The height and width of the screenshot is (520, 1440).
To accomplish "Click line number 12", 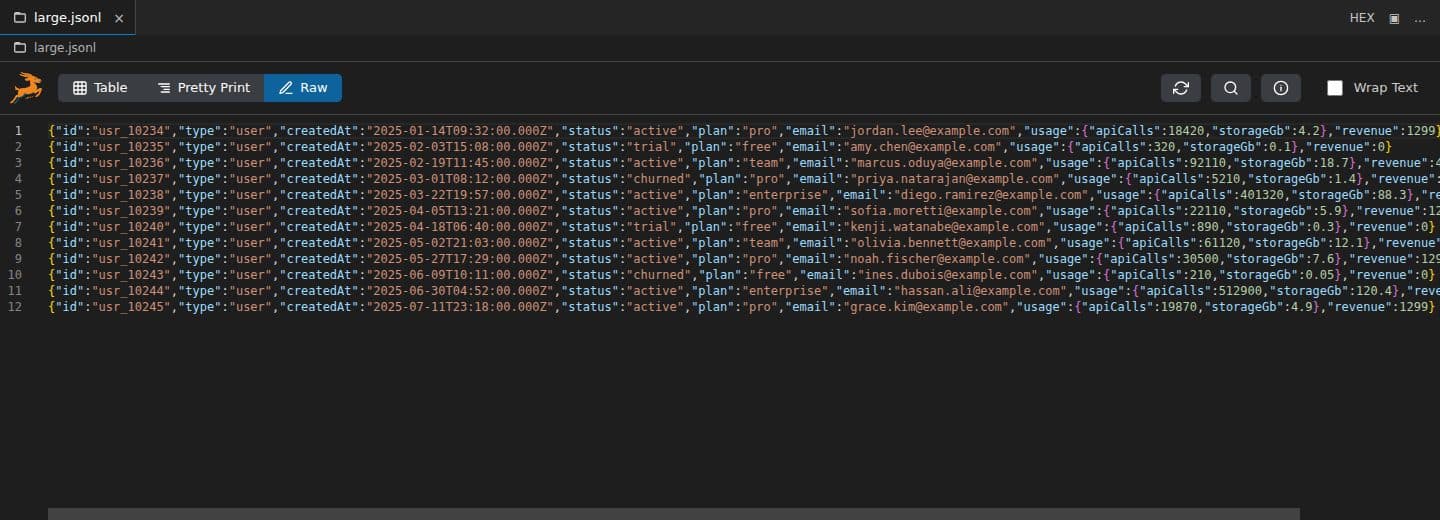I will point(14,307).
